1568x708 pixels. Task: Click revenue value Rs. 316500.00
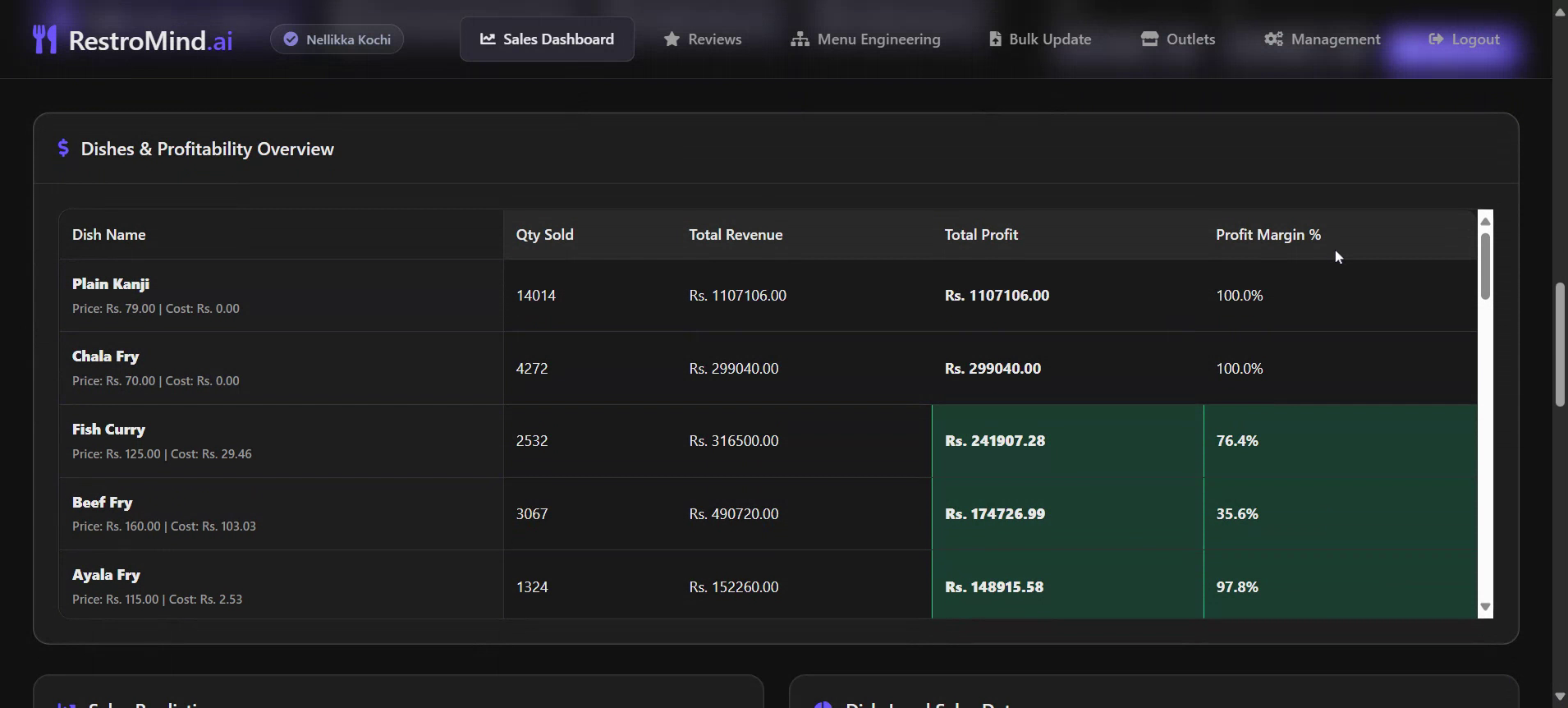(x=734, y=441)
